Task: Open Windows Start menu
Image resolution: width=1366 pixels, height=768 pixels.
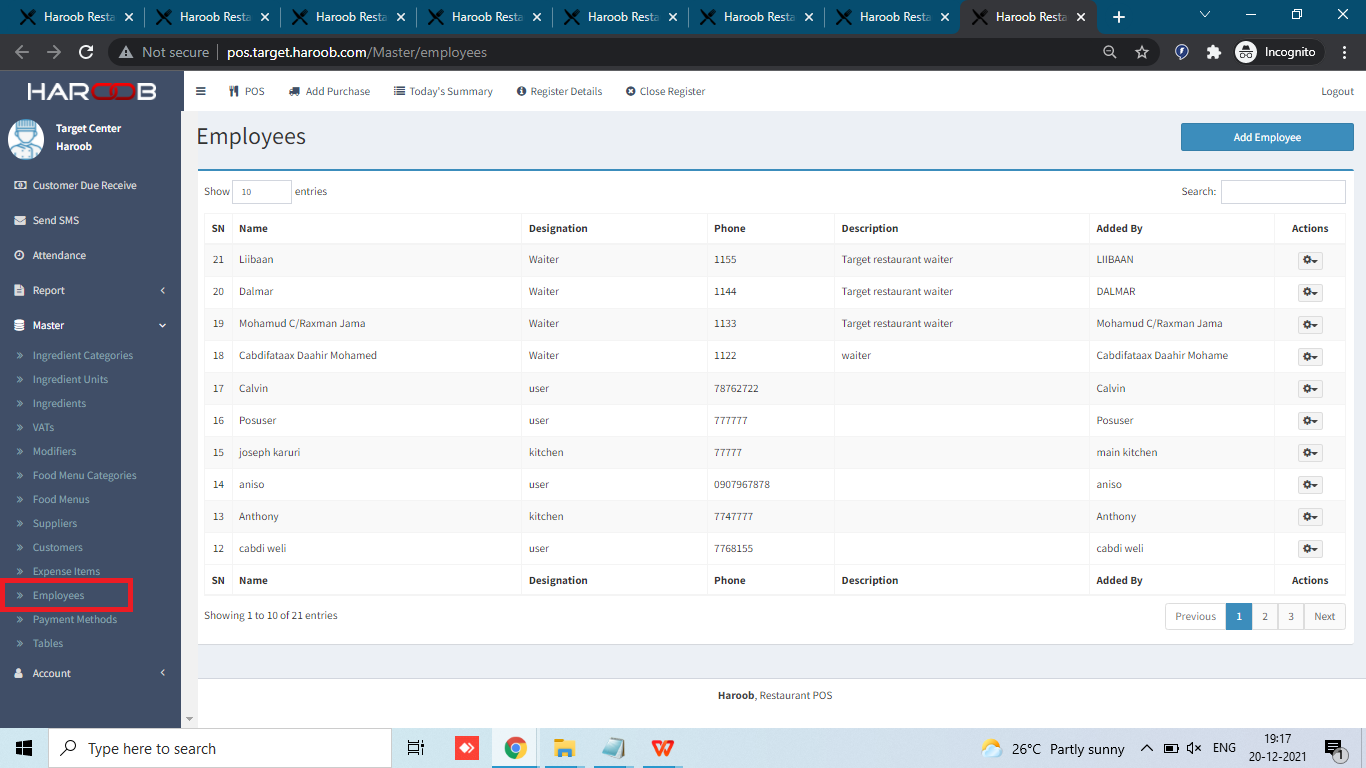Action: tap(24, 748)
